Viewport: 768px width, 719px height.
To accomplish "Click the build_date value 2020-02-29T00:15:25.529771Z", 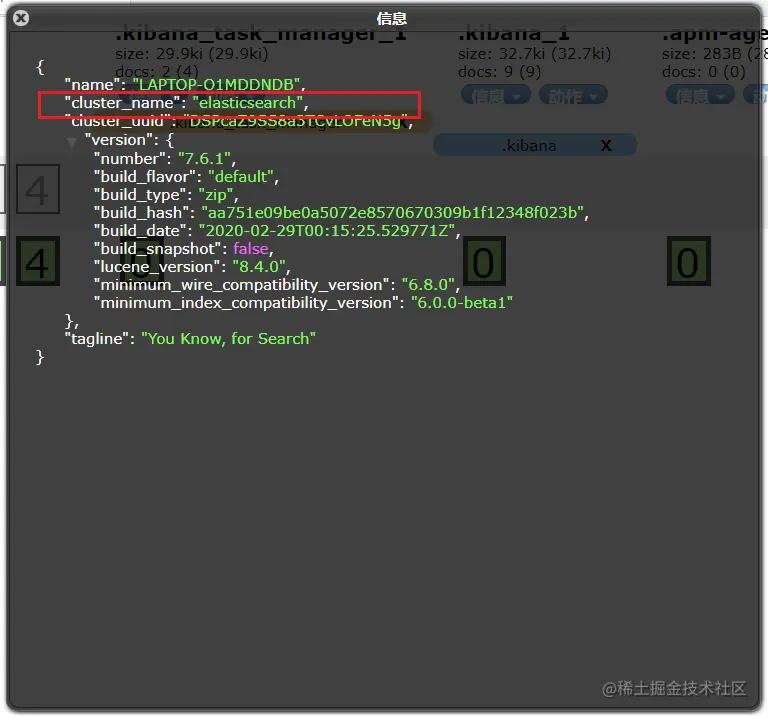I will [x=327, y=231].
